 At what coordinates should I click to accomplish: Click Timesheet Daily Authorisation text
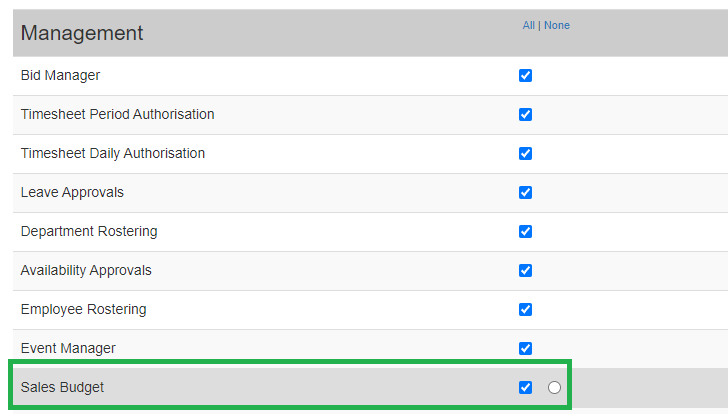pos(113,153)
